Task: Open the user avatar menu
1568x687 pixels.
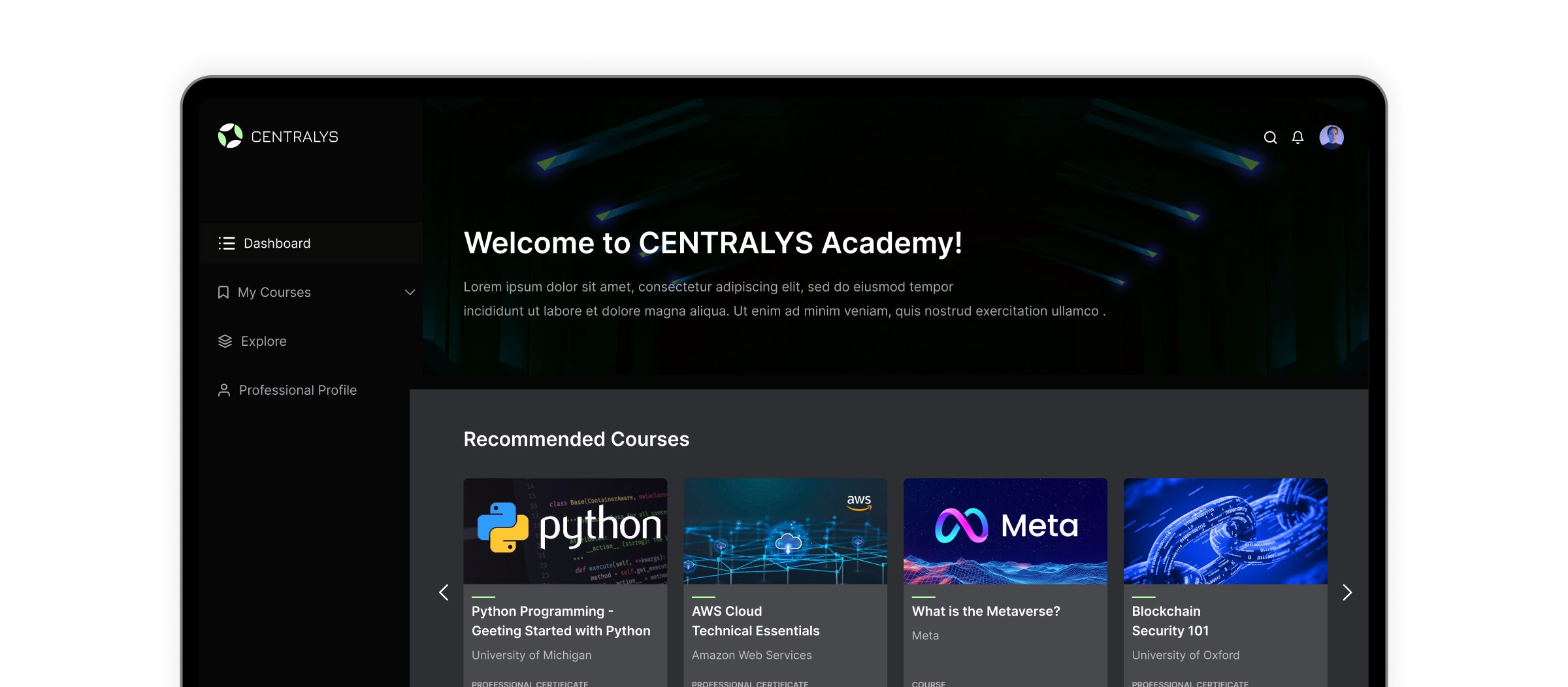Action: click(x=1331, y=137)
